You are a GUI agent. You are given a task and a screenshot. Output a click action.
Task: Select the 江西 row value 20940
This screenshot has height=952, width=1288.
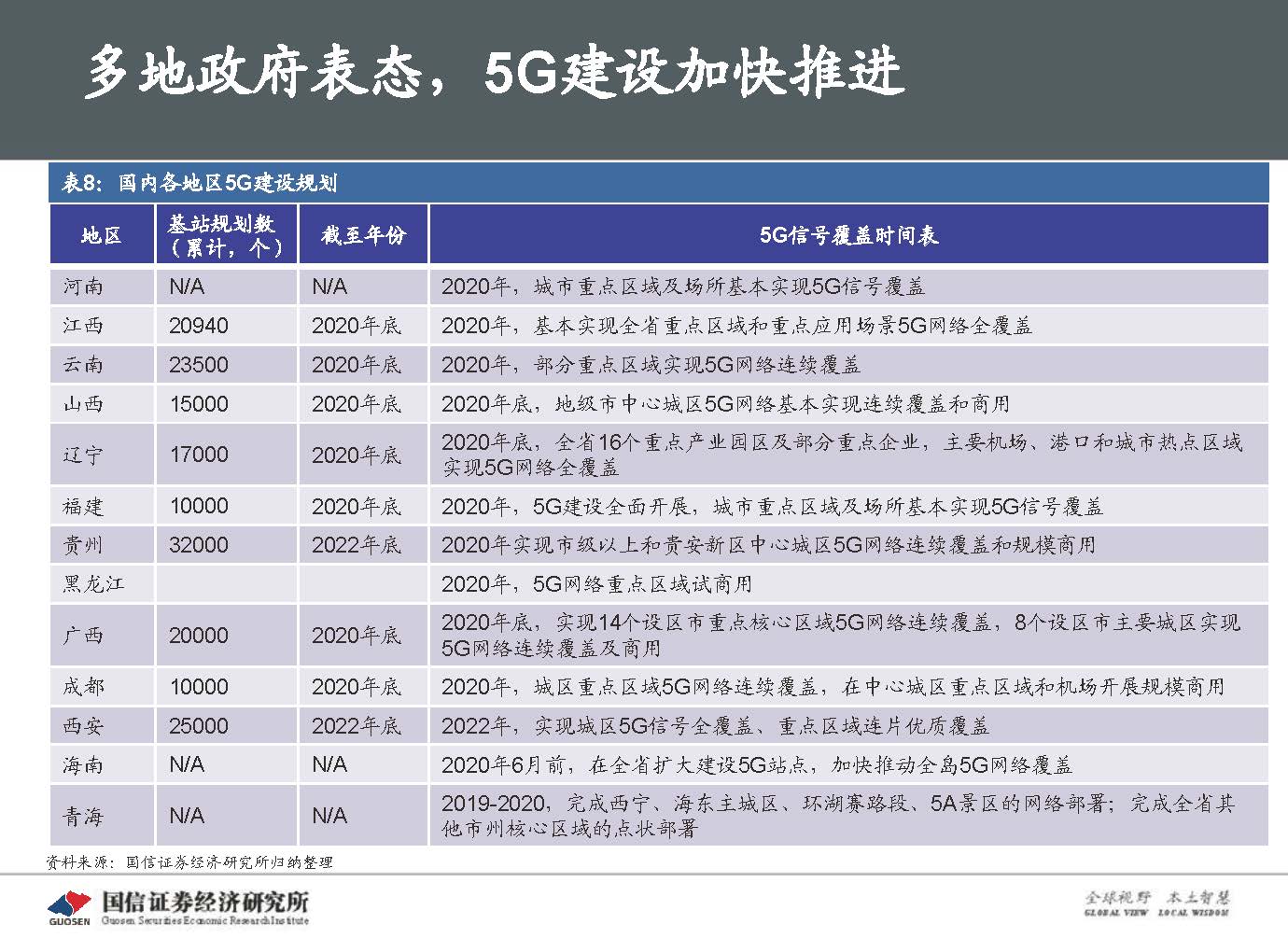point(198,326)
